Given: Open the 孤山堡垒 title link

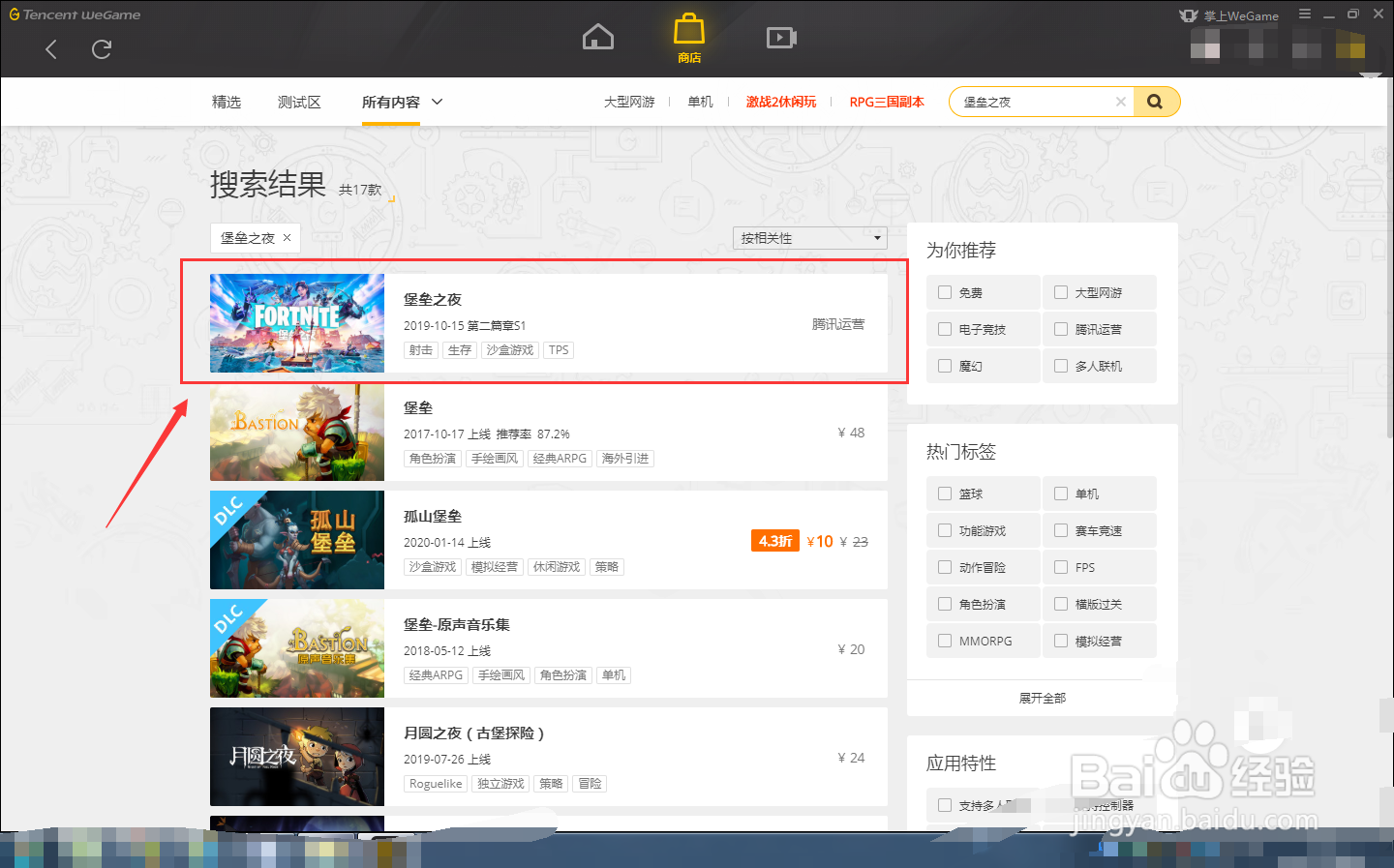Looking at the screenshot, I should pos(433,516).
